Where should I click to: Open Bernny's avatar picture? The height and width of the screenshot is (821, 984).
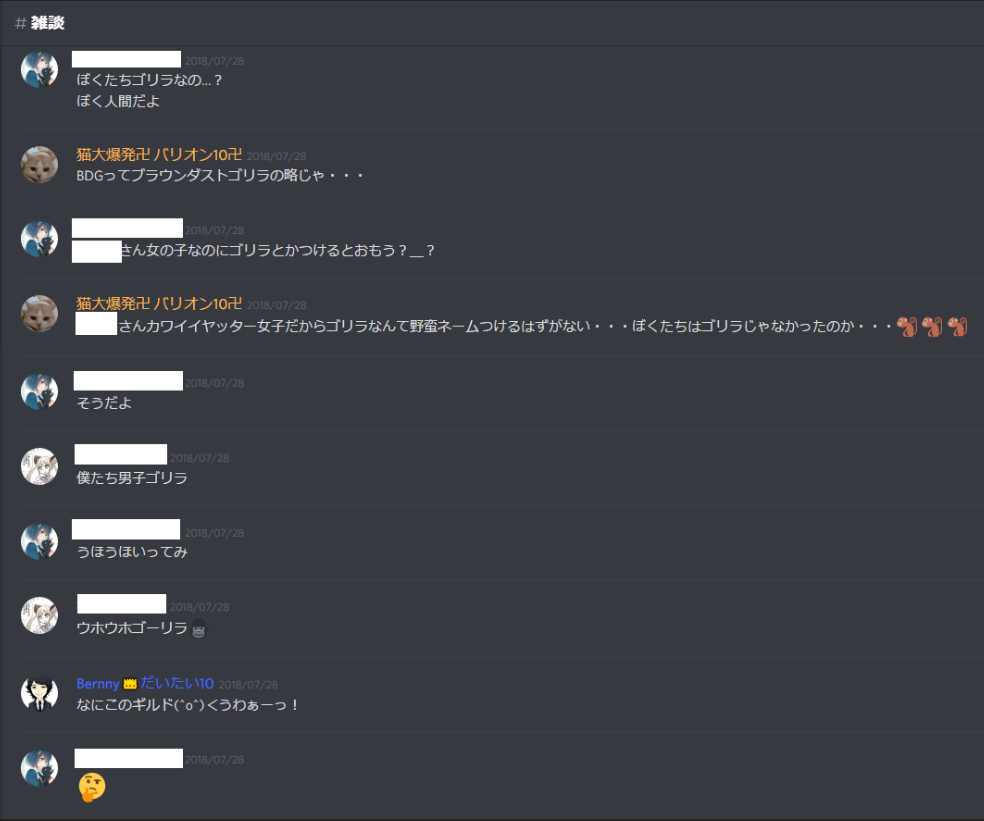tap(40, 694)
